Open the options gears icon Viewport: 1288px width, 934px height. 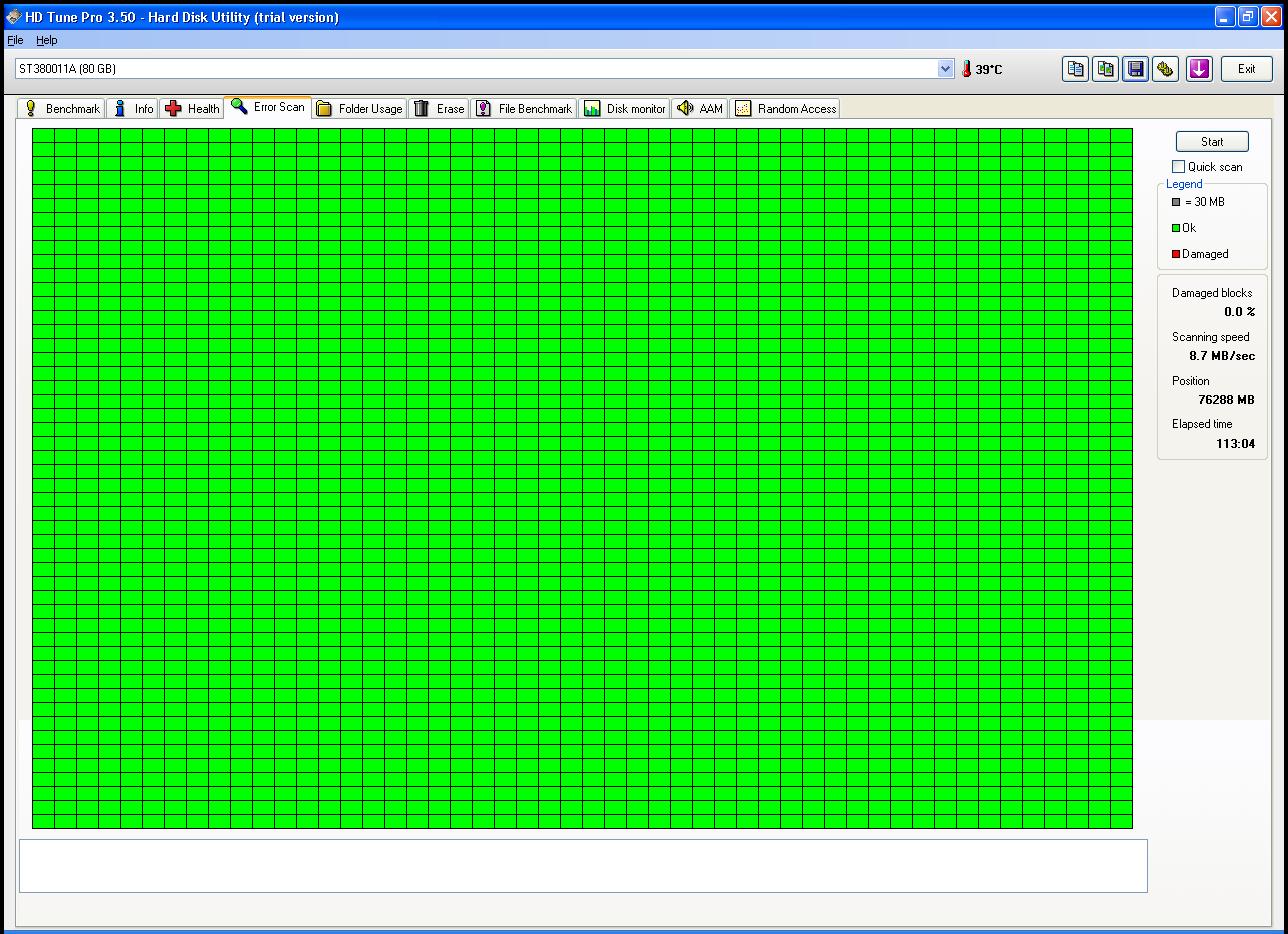pos(1165,69)
